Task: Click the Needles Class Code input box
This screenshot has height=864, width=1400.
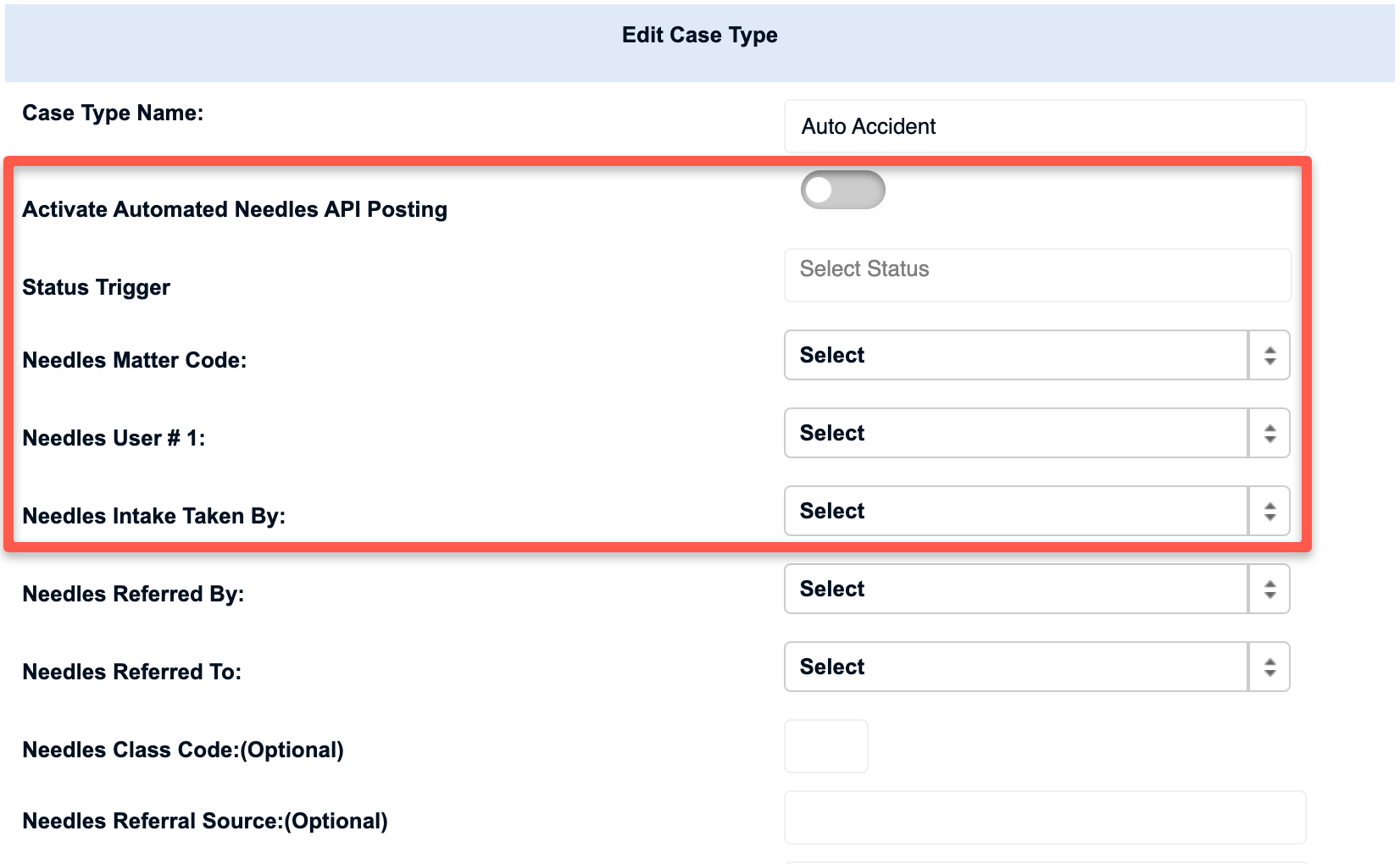Action: pos(825,745)
